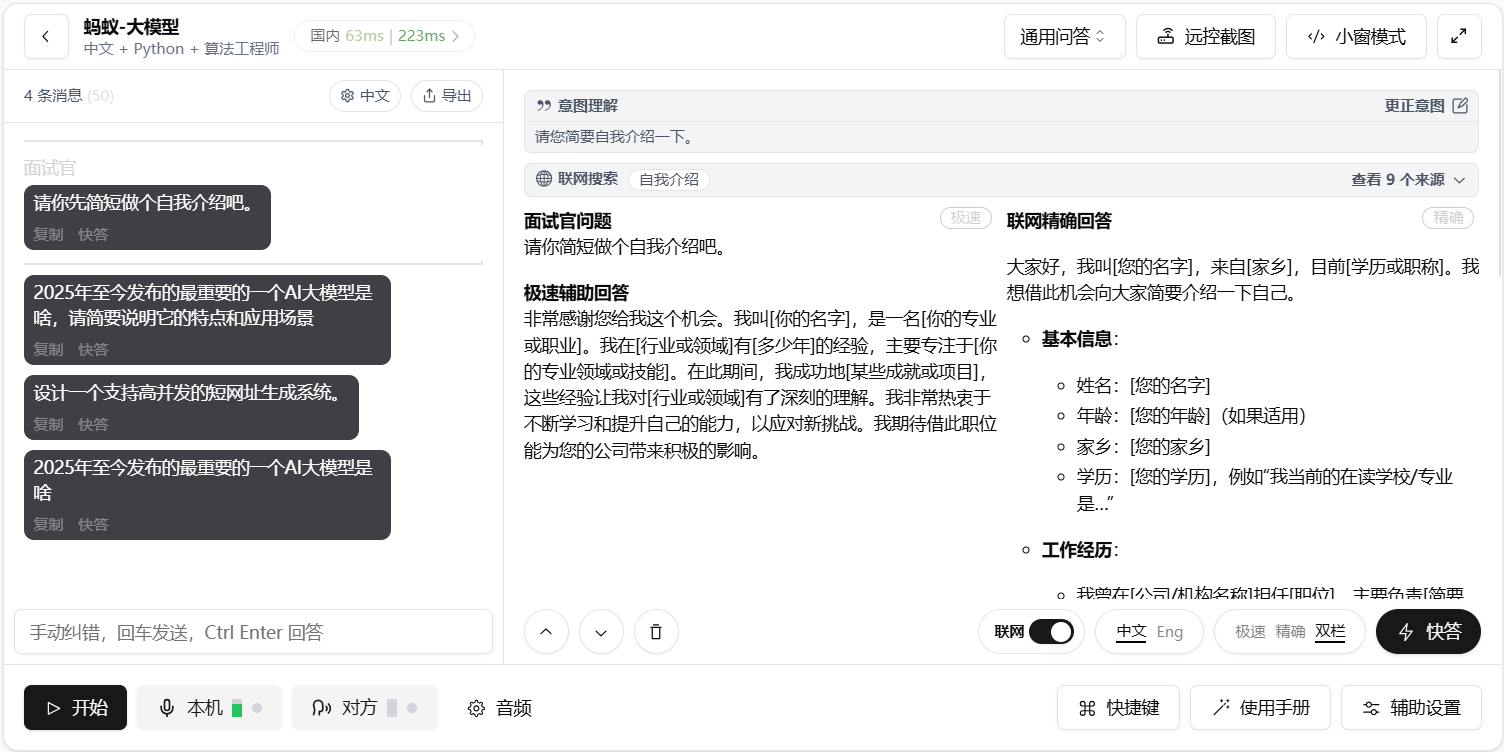Open the 使用手册 user manual
The image size is (1504, 752).
pyautogui.click(x=1260, y=708)
